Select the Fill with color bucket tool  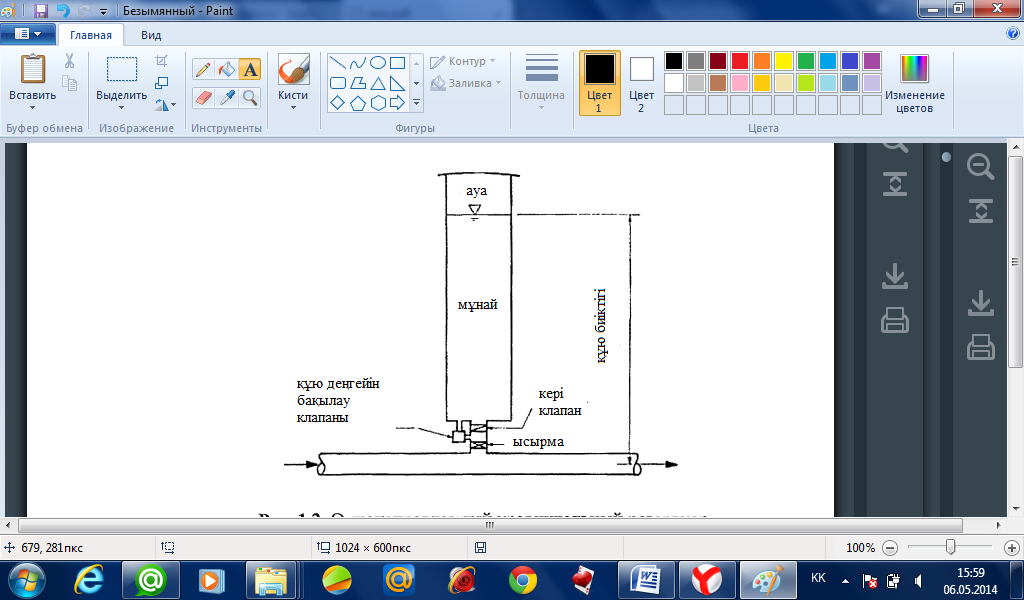pos(227,69)
